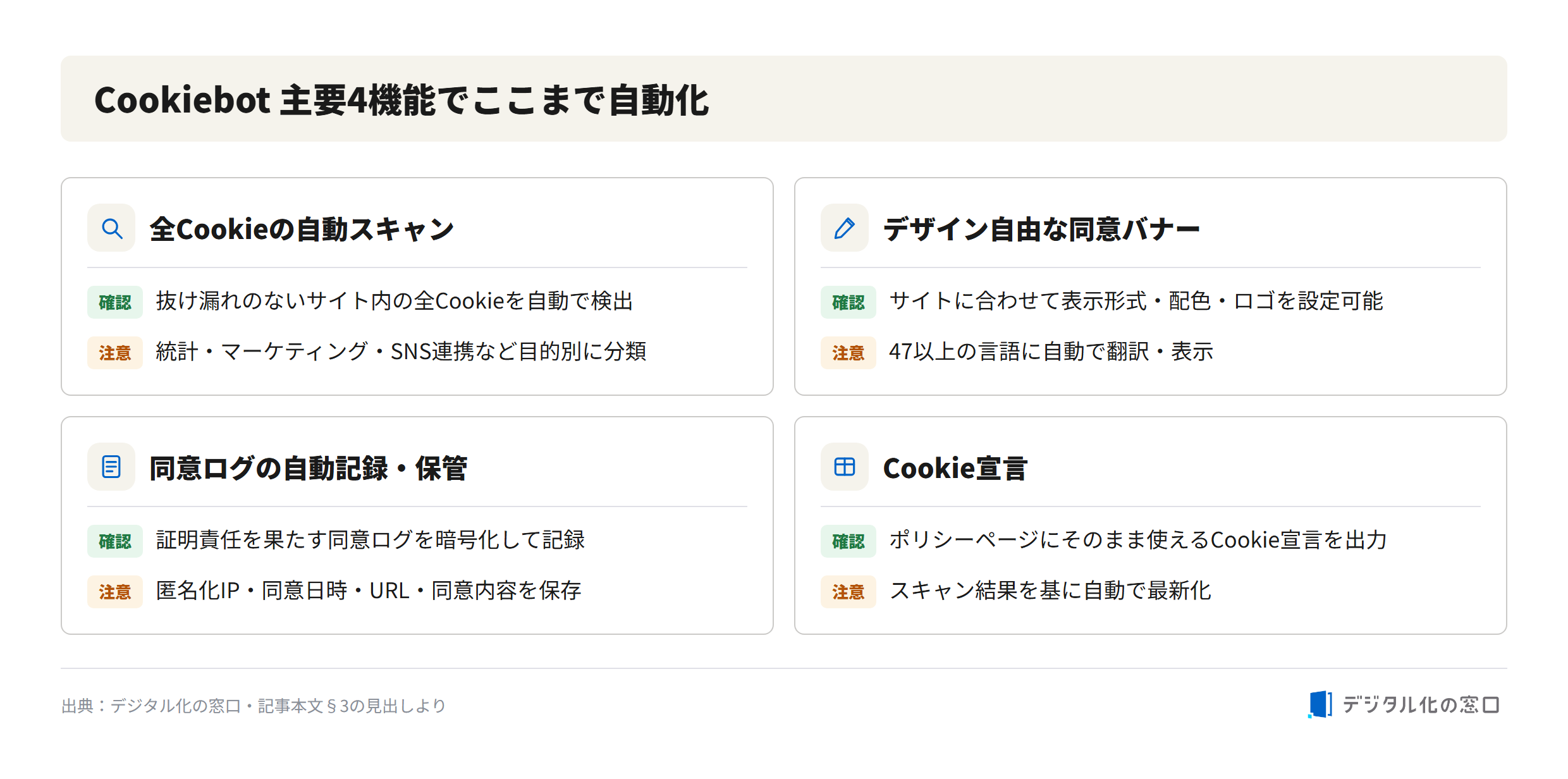Viewport: 1568px width, 779px height.
Task: Click the ポリシーページ Cookie宣言を出力 line
Action: [x=1138, y=540]
